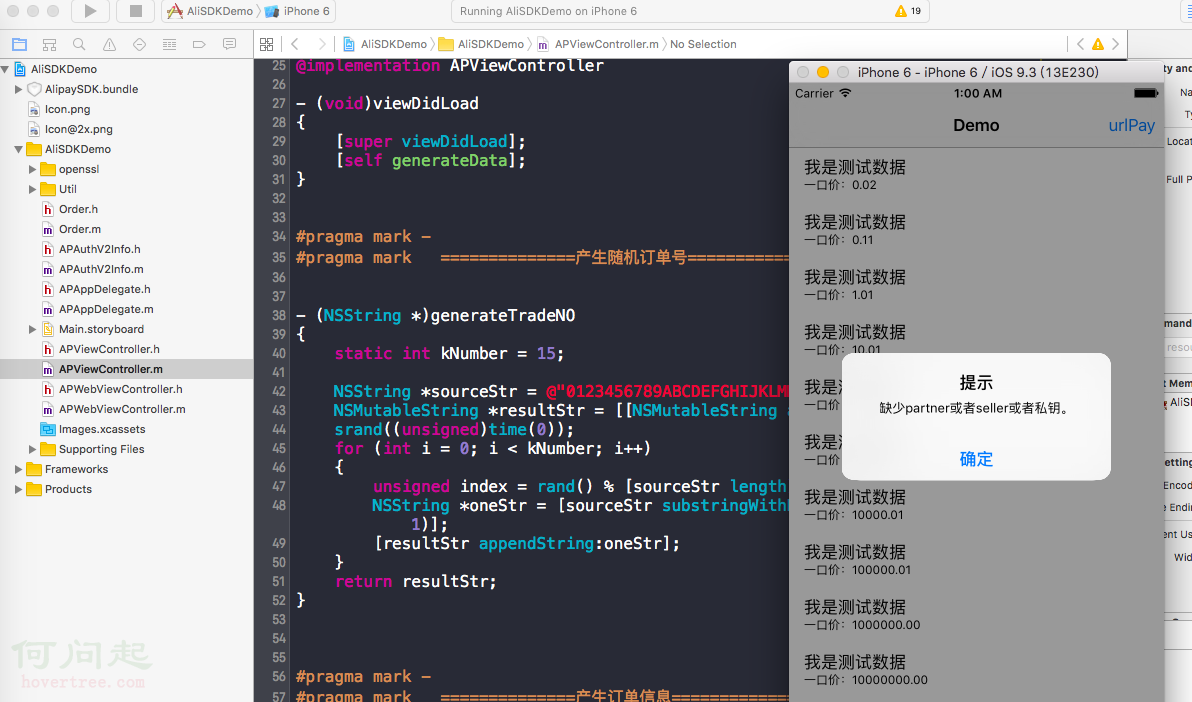1192x702 pixels.
Task: Click the warning count badge showing 19
Action: (908, 12)
